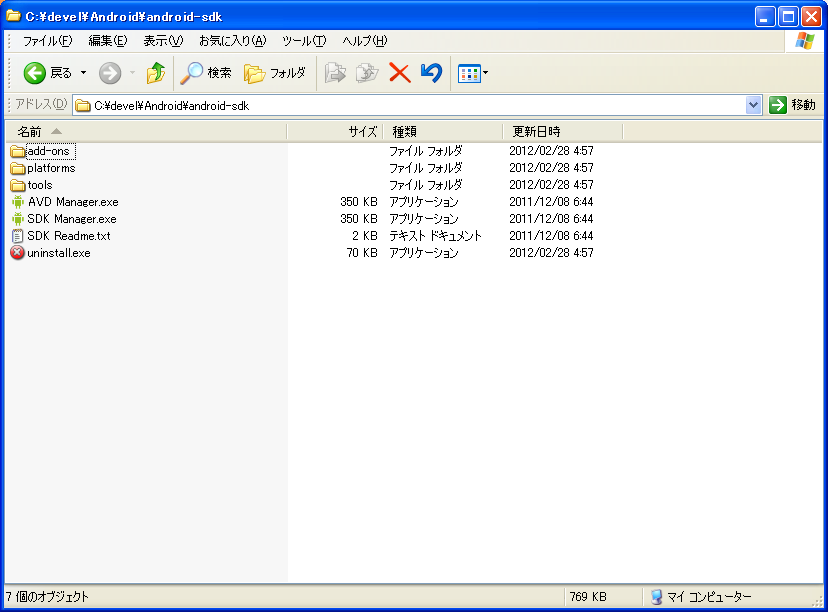Click the 769 KB status bar entry
828x612 pixels.
588,597
